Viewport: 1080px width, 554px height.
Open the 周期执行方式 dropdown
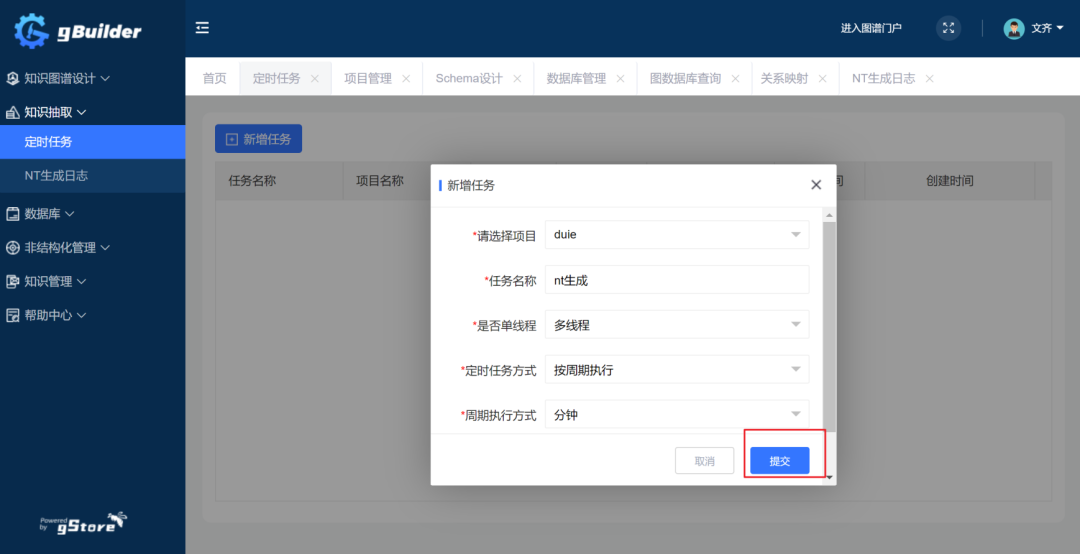(677, 414)
